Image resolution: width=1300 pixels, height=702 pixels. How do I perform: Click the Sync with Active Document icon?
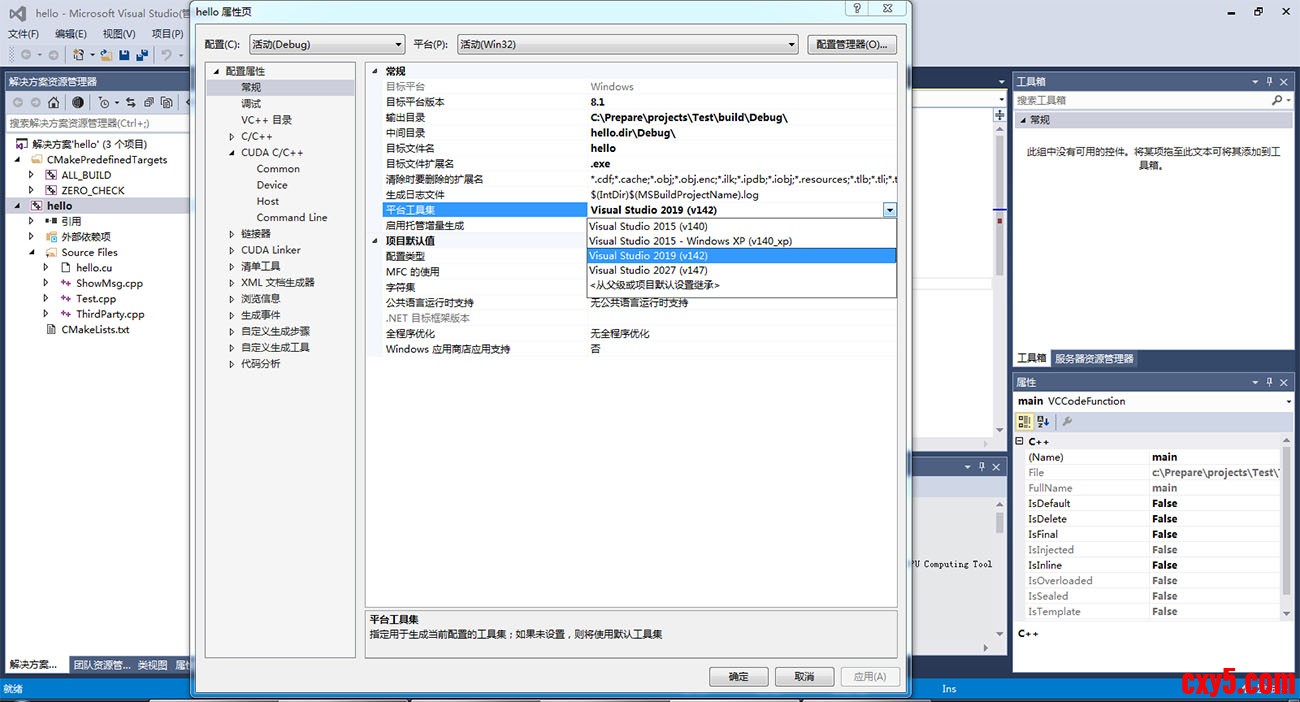(131, 102)
